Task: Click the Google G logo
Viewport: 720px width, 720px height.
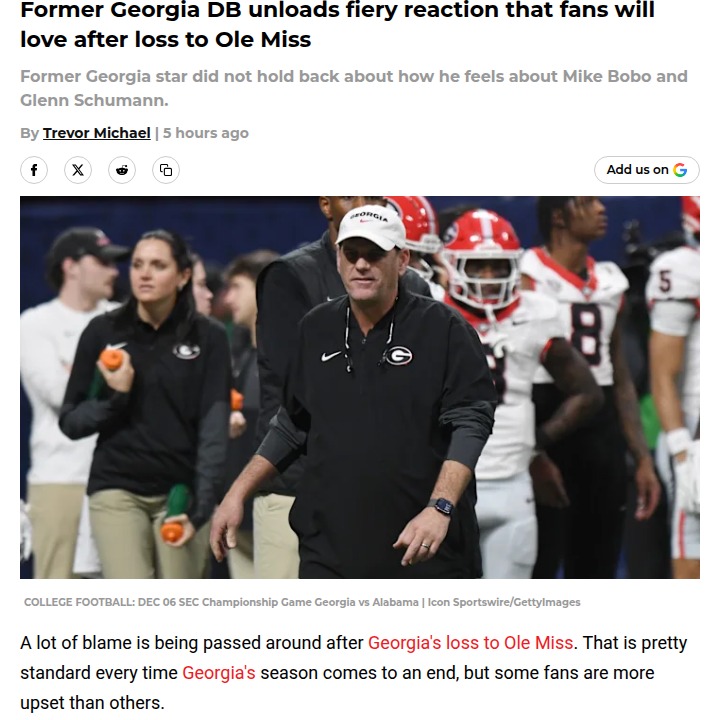Action: point(681,170)
